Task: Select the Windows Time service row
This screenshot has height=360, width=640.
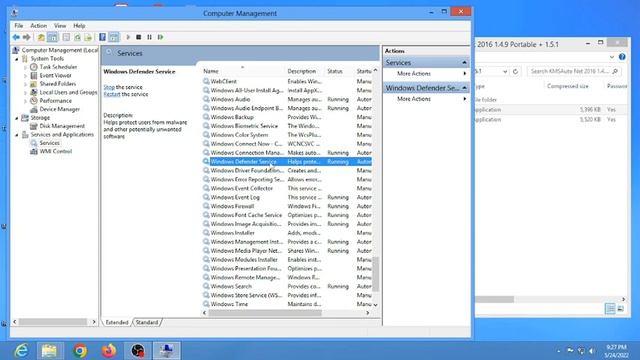Action: click(287, 304)
